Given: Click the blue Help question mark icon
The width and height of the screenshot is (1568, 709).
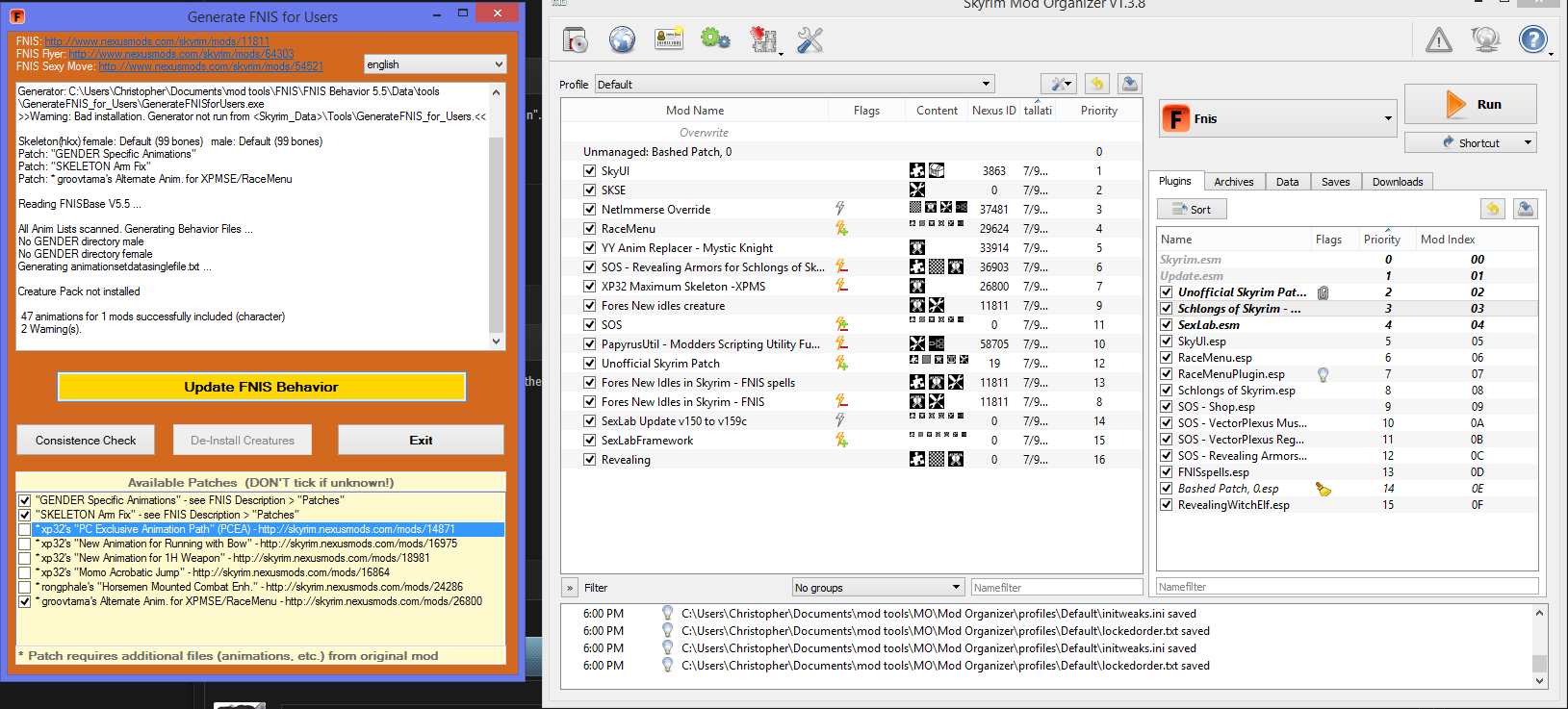Looking at the screenshot, I should pos(1532,39).
